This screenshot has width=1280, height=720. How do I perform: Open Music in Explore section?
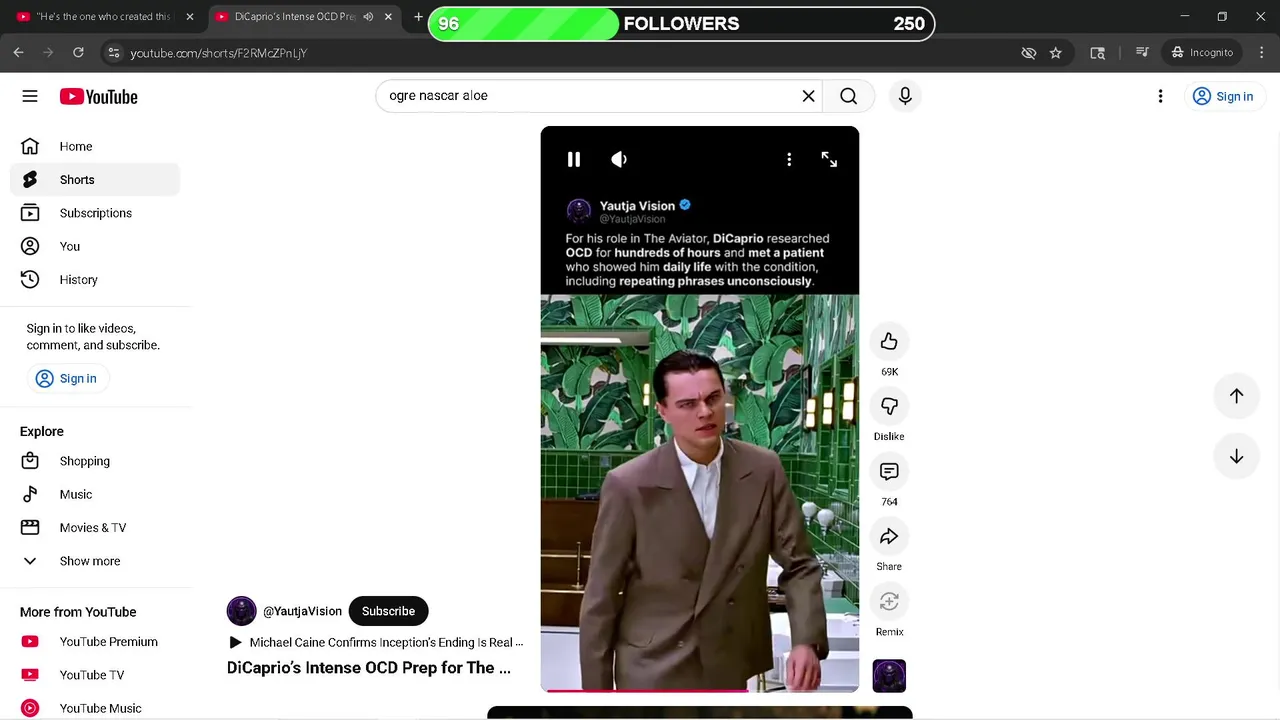(95, 494)
